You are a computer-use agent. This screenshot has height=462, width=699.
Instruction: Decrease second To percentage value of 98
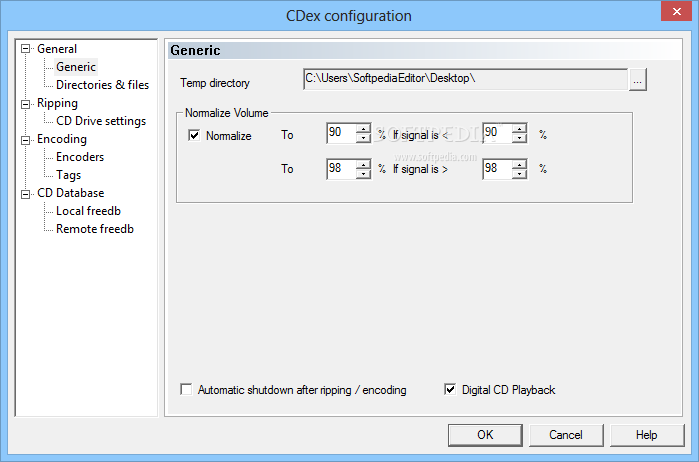(x=363, y=174)
